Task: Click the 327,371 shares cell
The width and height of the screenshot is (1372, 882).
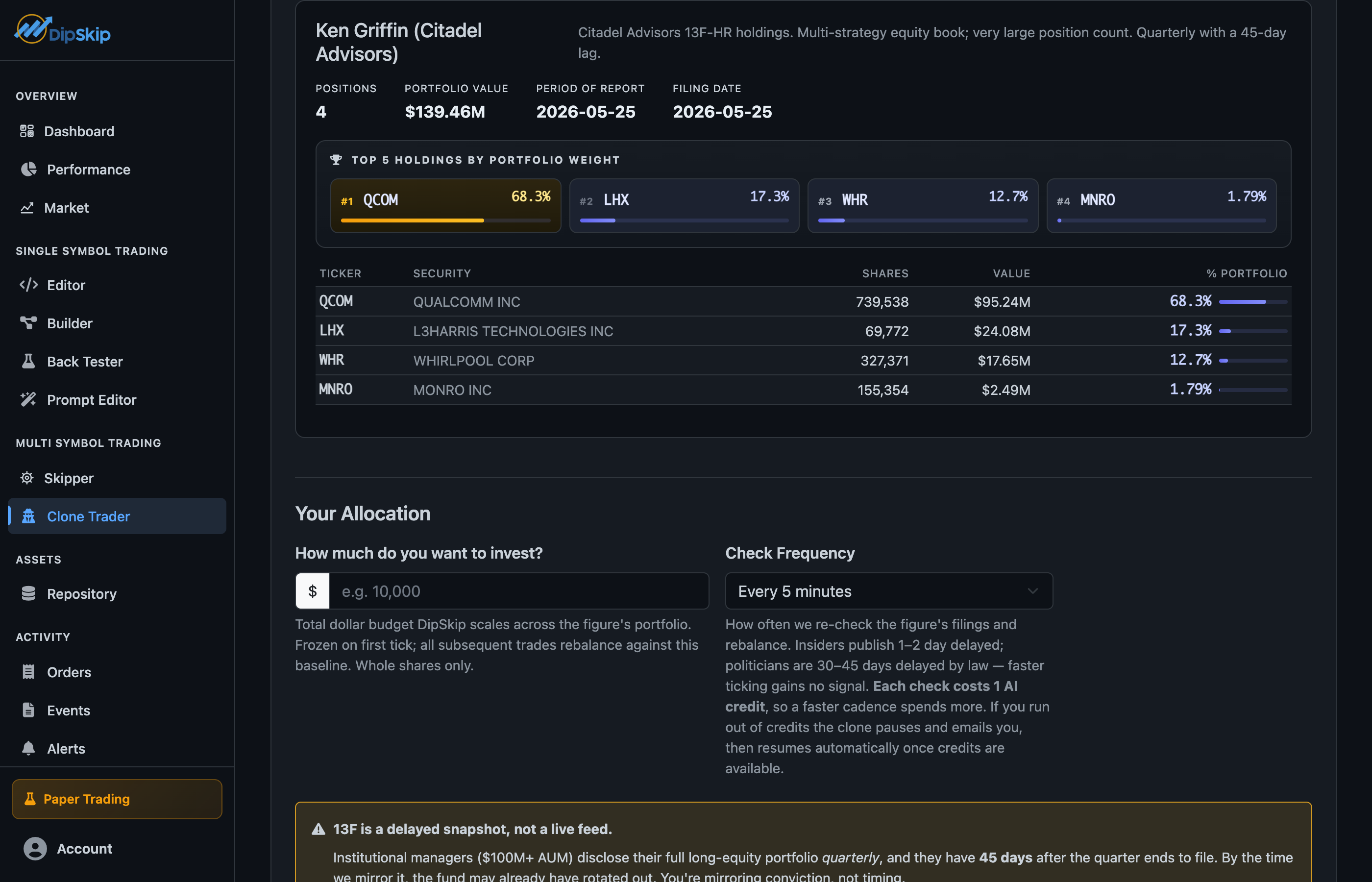Action: [884, 361]
